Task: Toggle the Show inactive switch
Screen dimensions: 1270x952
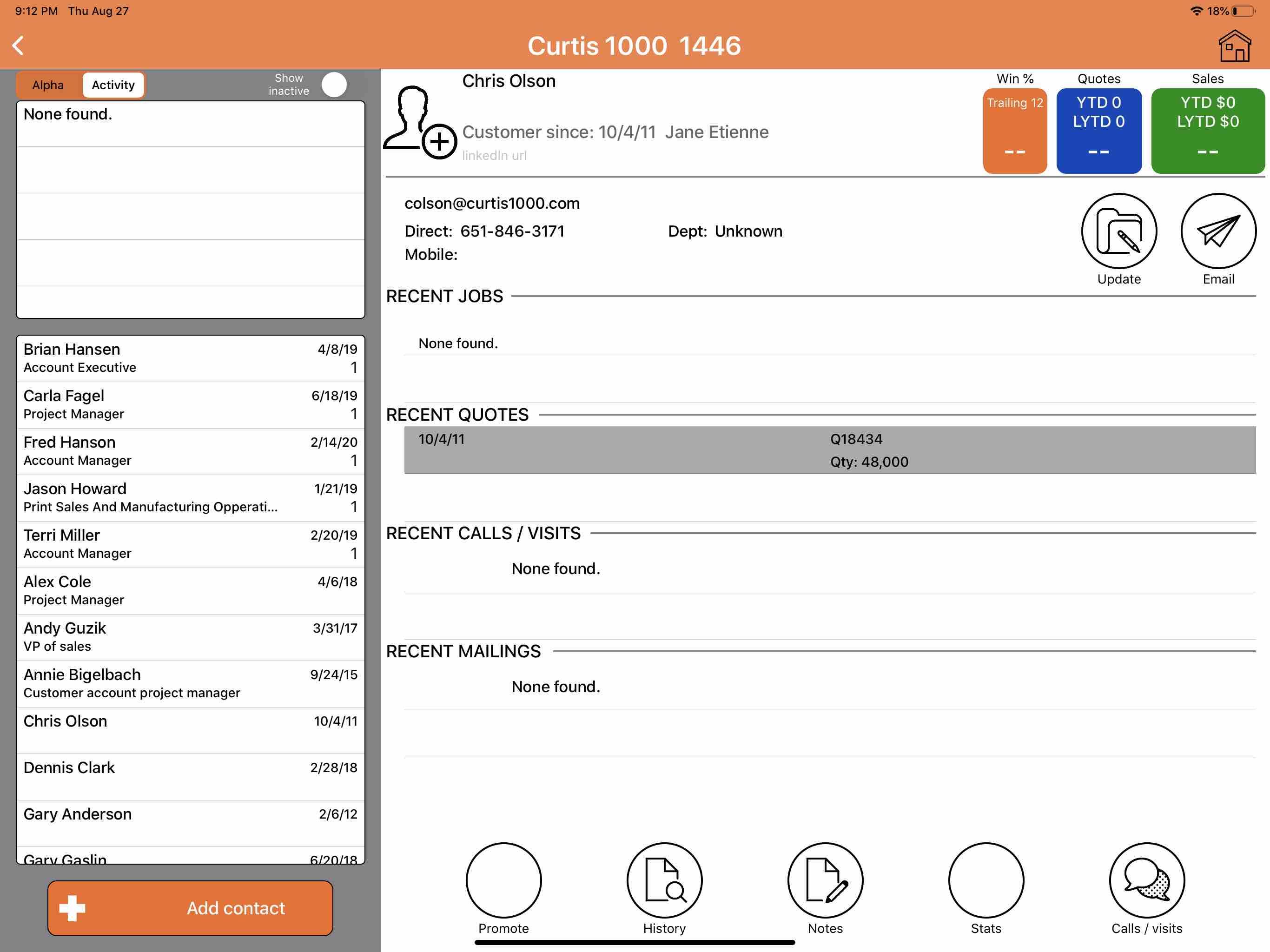Action: pyautogui.click(x=335, y=85)
